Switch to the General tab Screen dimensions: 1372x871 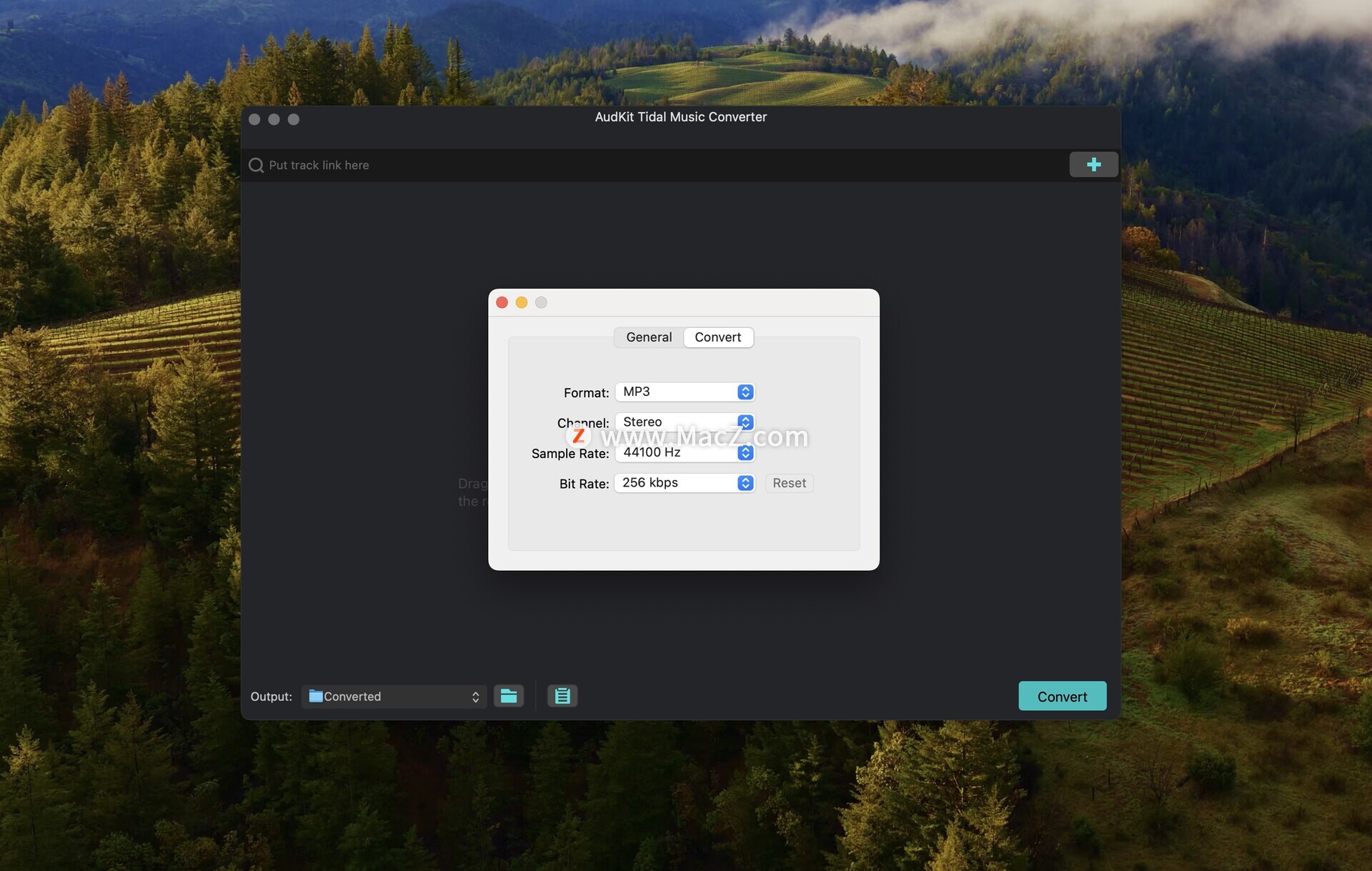(x=649, y=337)
